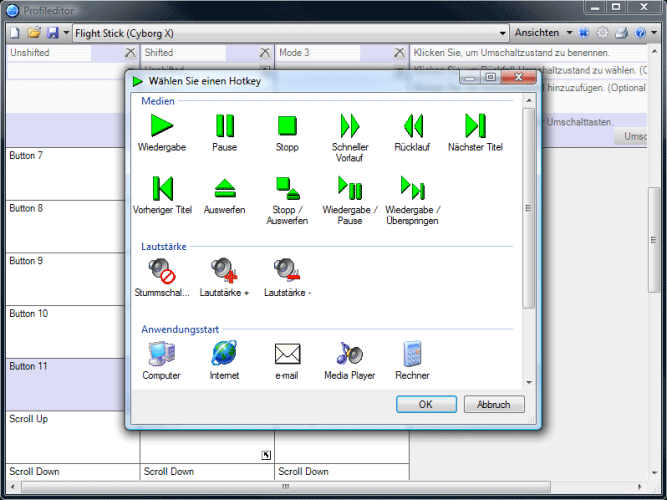Click the hotkey dialog vertical scrollbar
Image resolution: width=667 pixels, height=500 pixels.
pos(529,210)
